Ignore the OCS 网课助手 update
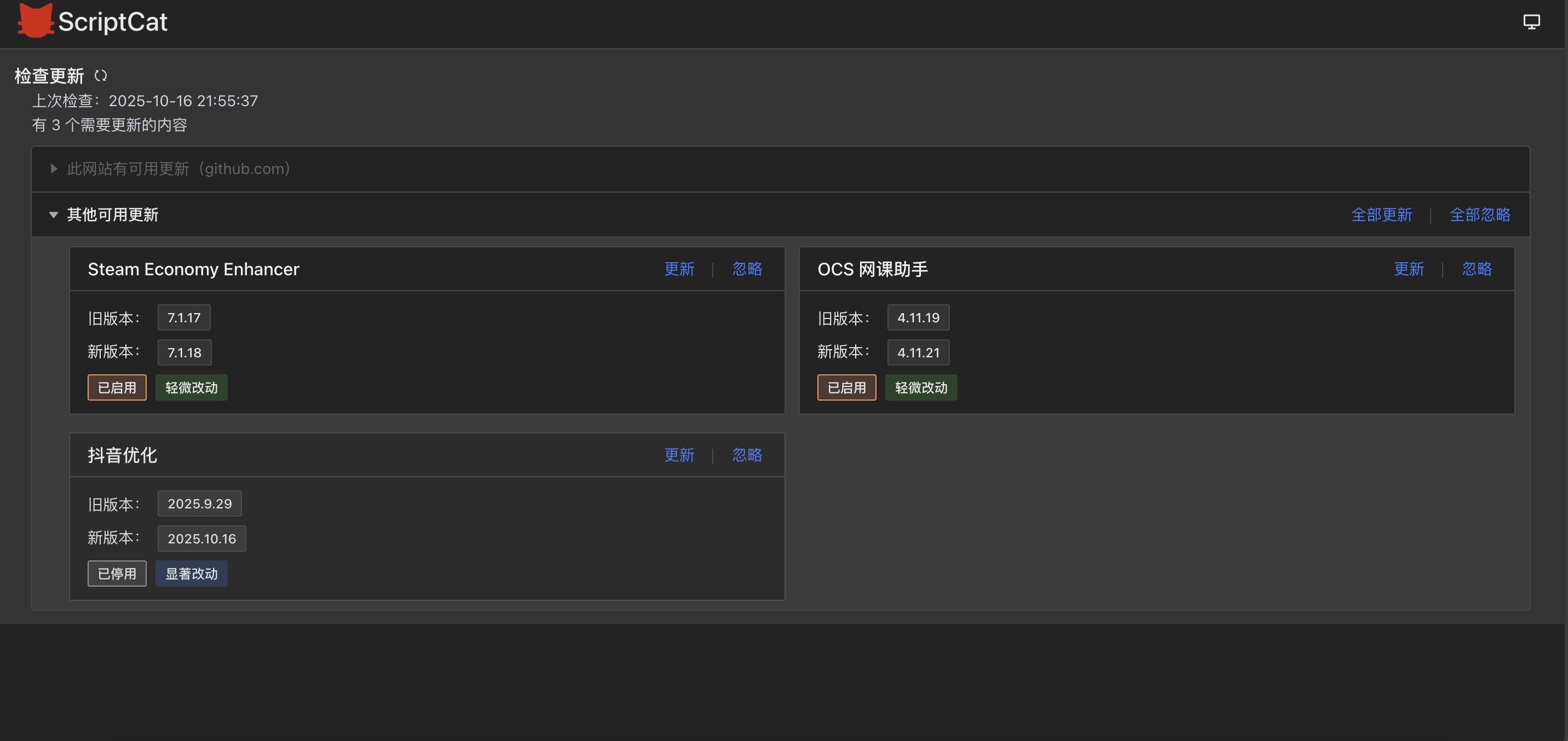The height and width of the screenshot is (741, 1568). (x=1477, y=269)
